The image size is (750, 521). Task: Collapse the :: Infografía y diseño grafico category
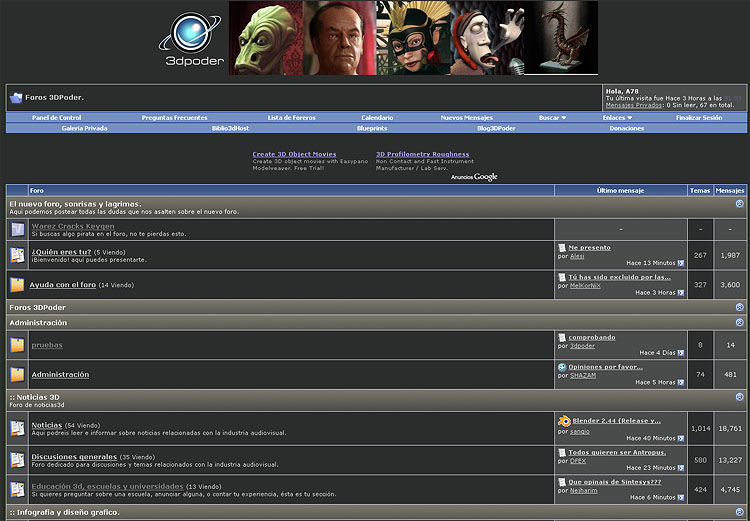click(739, 512)
